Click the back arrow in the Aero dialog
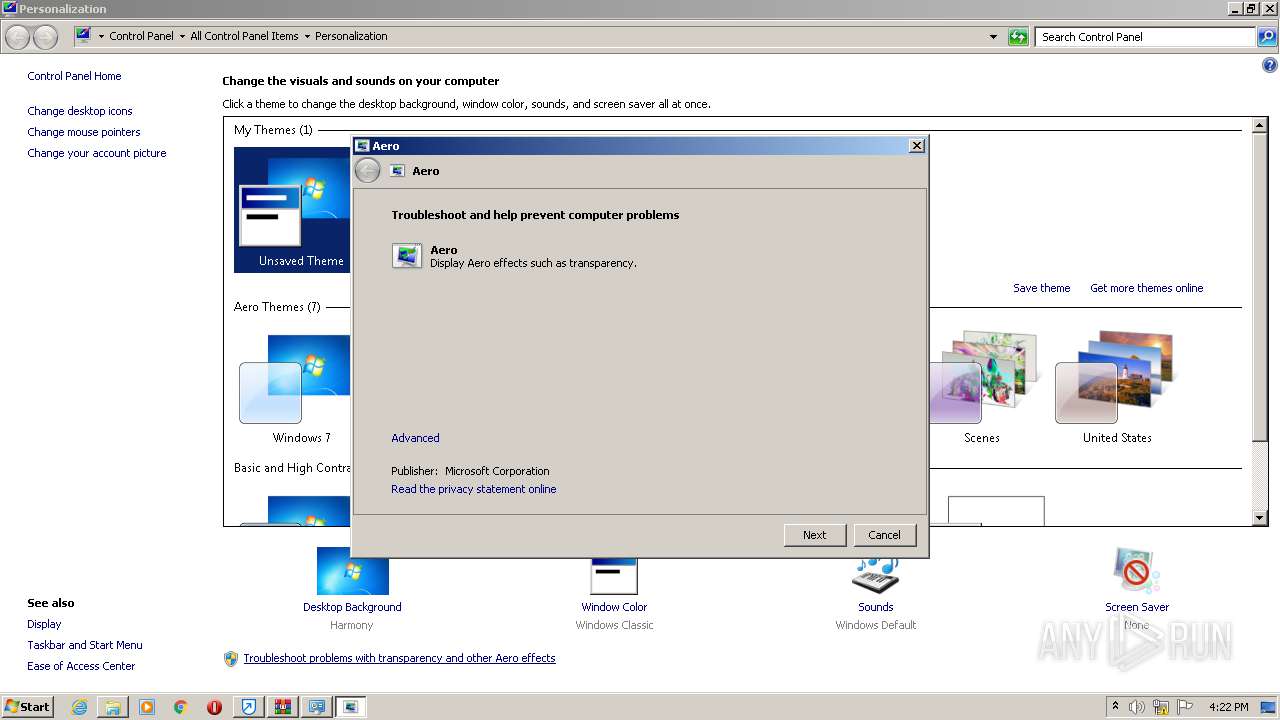This screenshot has height=720, width=1280. tap(367, 171)
